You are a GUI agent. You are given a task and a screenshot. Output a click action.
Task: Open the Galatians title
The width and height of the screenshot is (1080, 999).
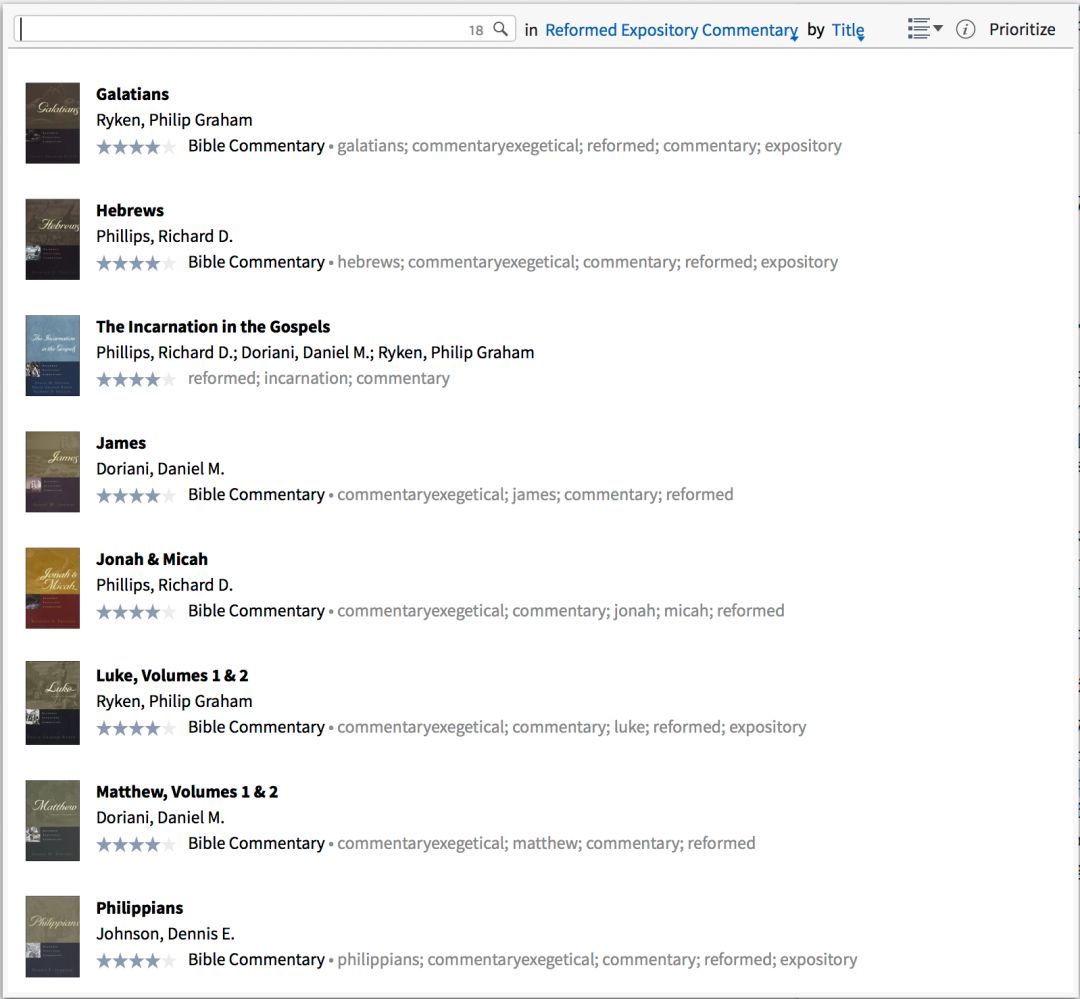click(x=132, y=94)
